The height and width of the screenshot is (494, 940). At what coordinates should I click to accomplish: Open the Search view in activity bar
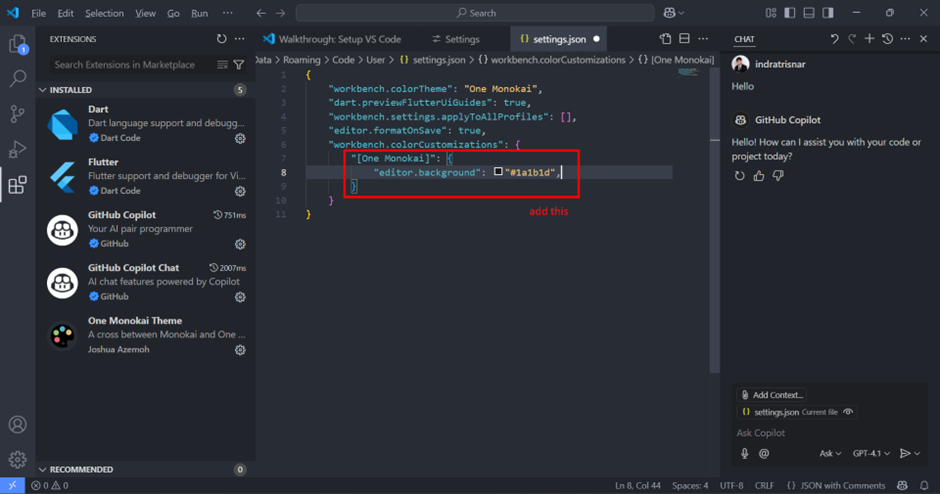click(x=18, y=78)
